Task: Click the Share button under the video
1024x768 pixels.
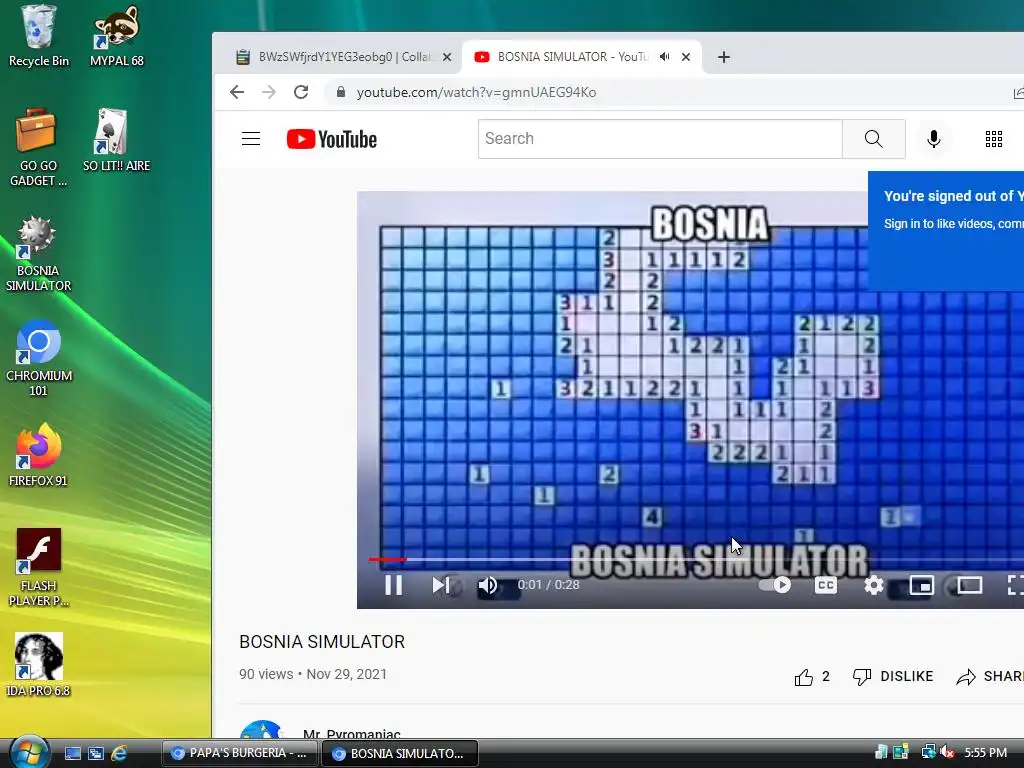Action: tap(989, 677)
